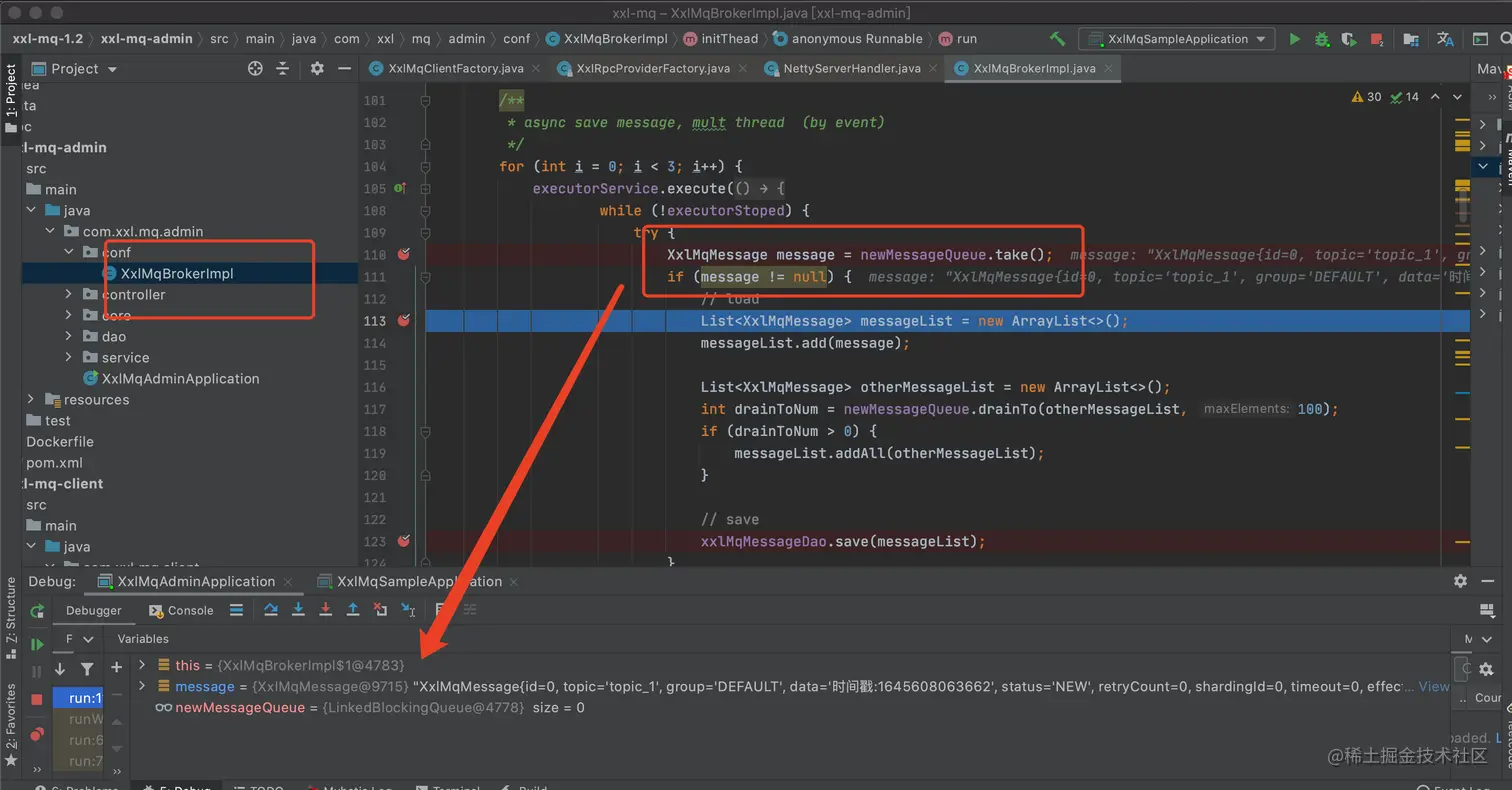Click the Drop Frame debugger icon
This screenshot has height=790, width=1512.
(380, 609)
